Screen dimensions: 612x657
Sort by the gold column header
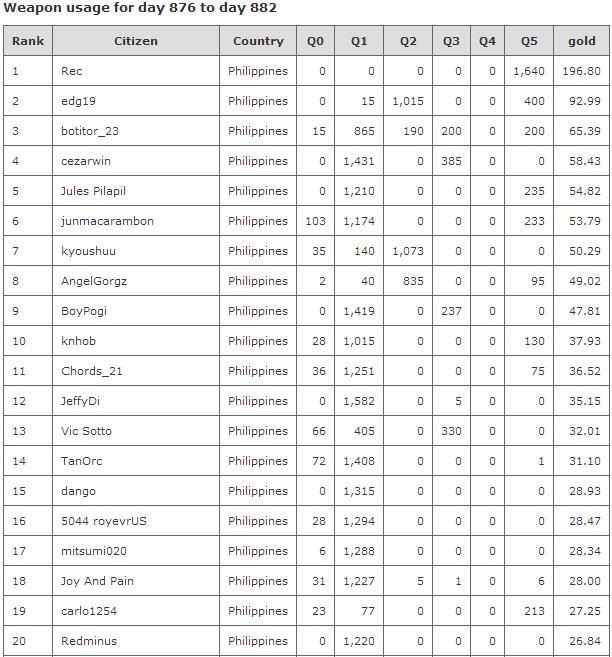coord(582,41)
